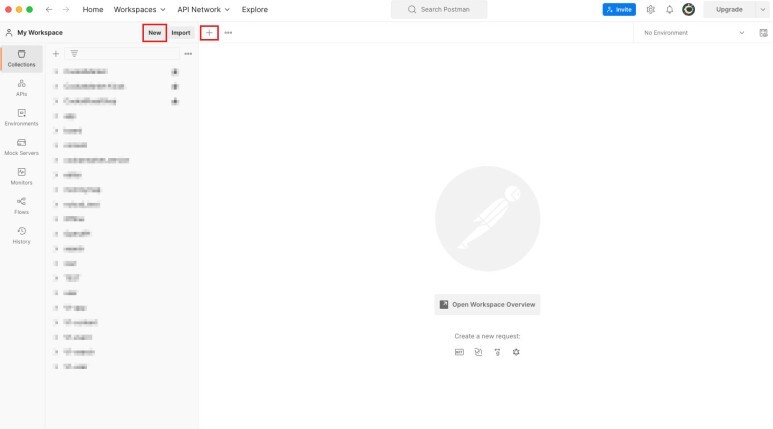Screen dimensions: 773x429
Task: Go back with the left arrow
Action: 48,9
